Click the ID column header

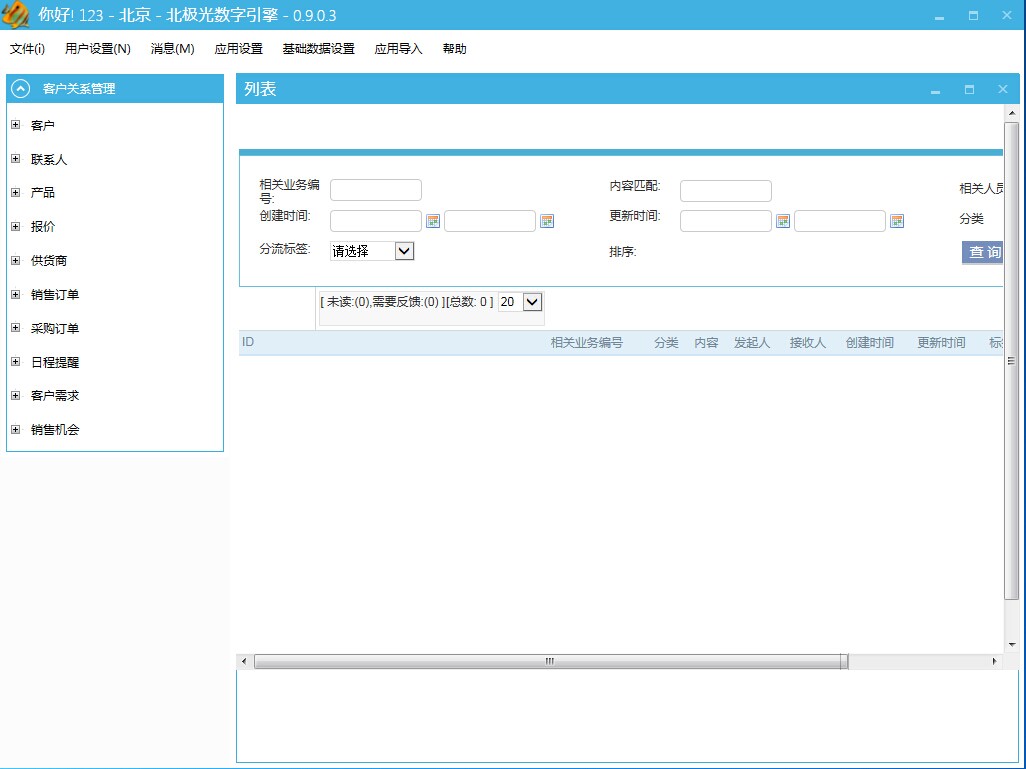pos(247,342)
